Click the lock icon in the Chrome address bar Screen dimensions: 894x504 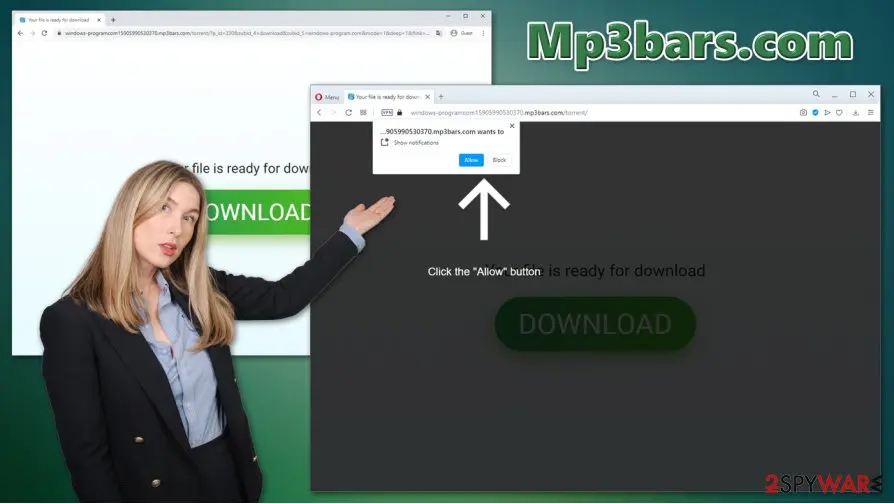click(x=59, y=33)
